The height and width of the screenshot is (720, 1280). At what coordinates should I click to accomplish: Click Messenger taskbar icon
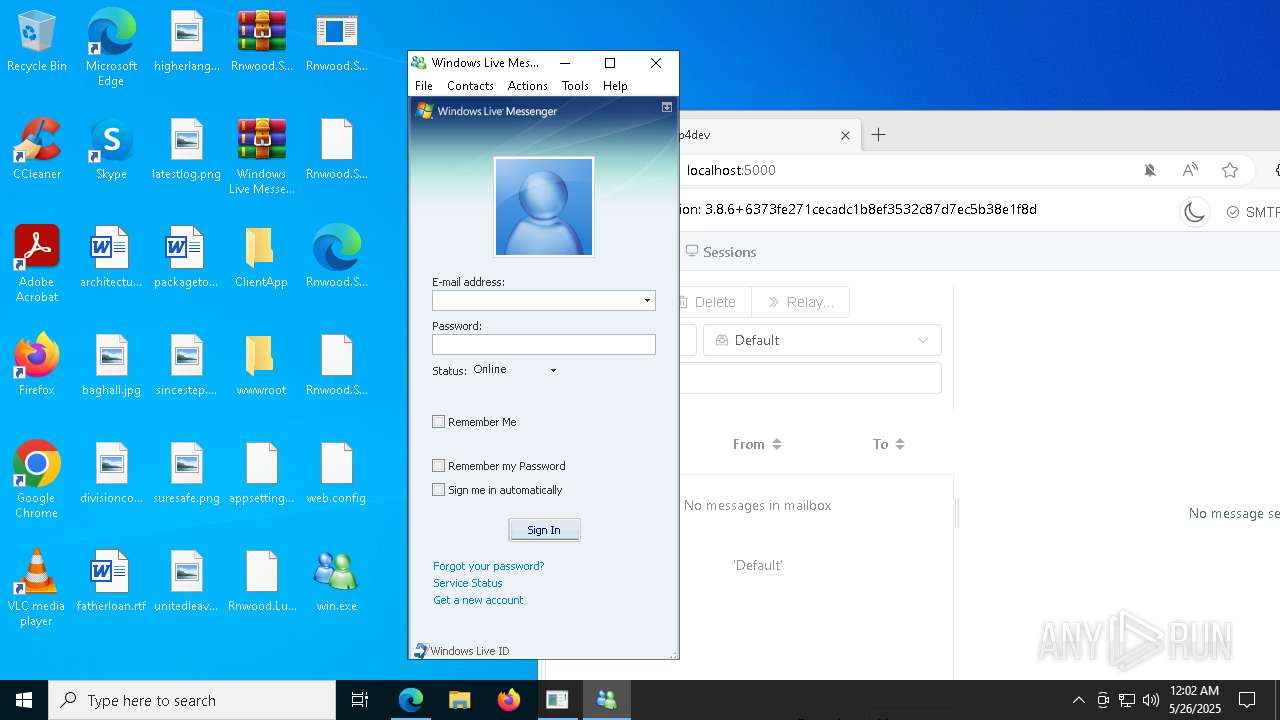[x=606, y=700]
